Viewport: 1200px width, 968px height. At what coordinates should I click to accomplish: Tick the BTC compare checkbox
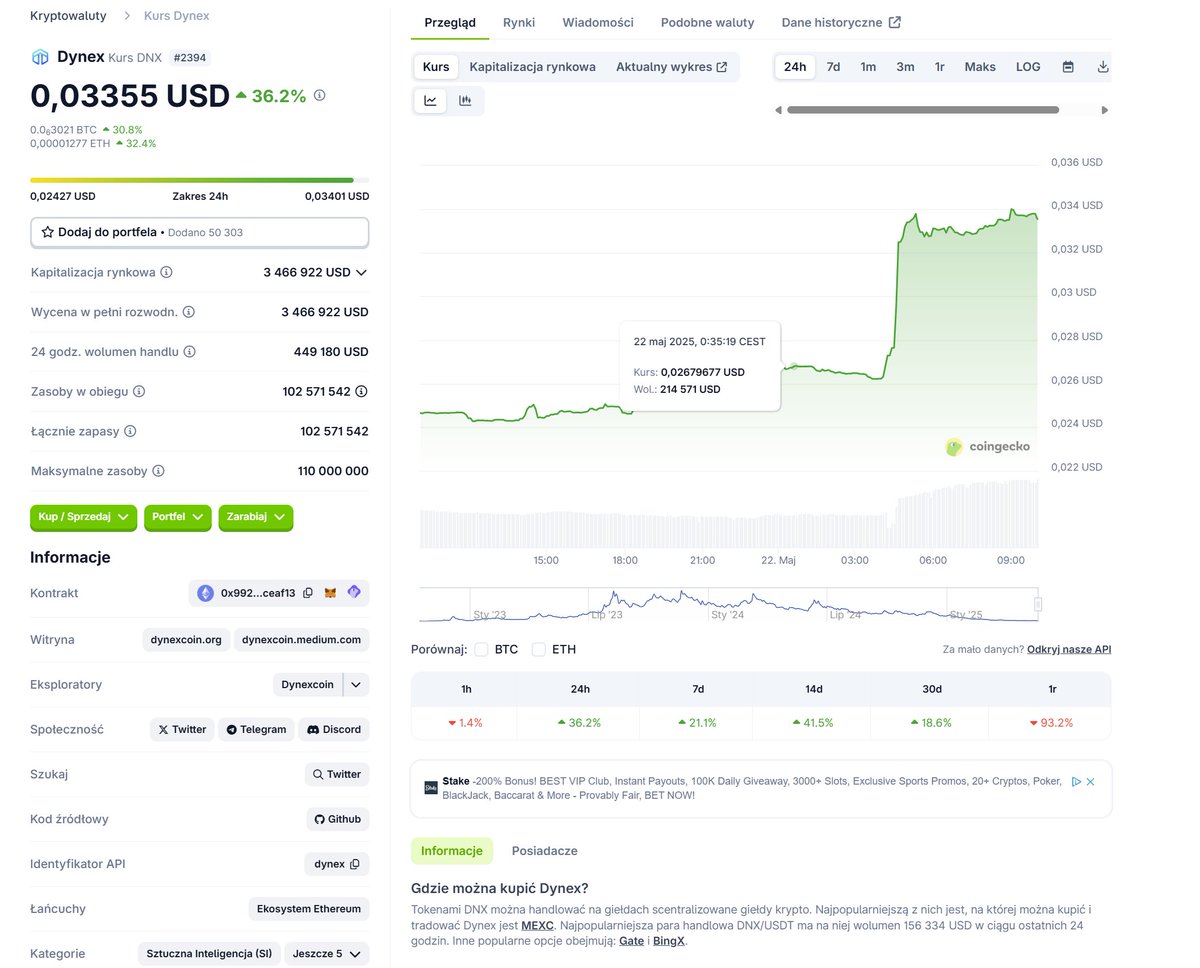point(482,649)
